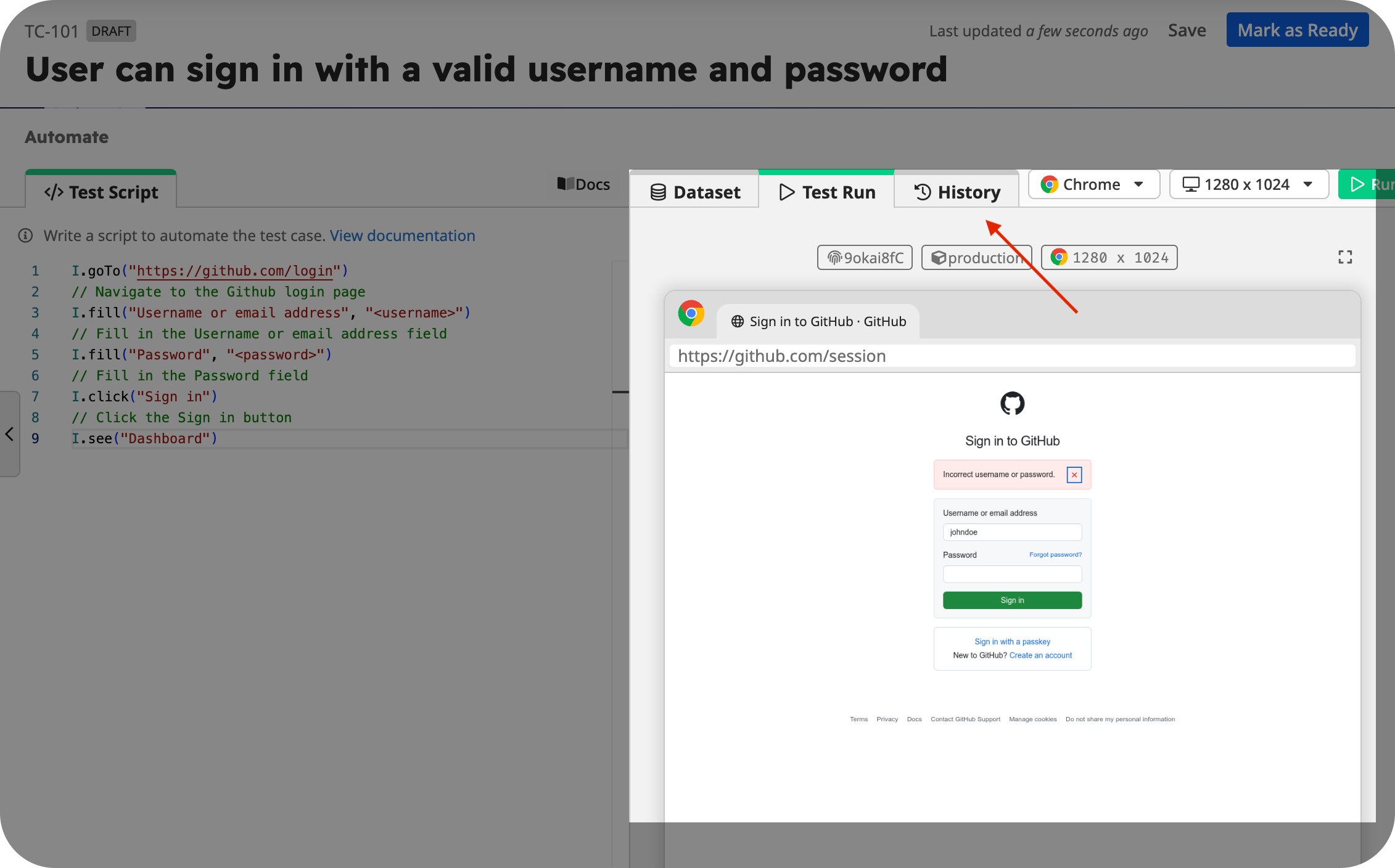Click the info icon beside script hint

[25, 235]
